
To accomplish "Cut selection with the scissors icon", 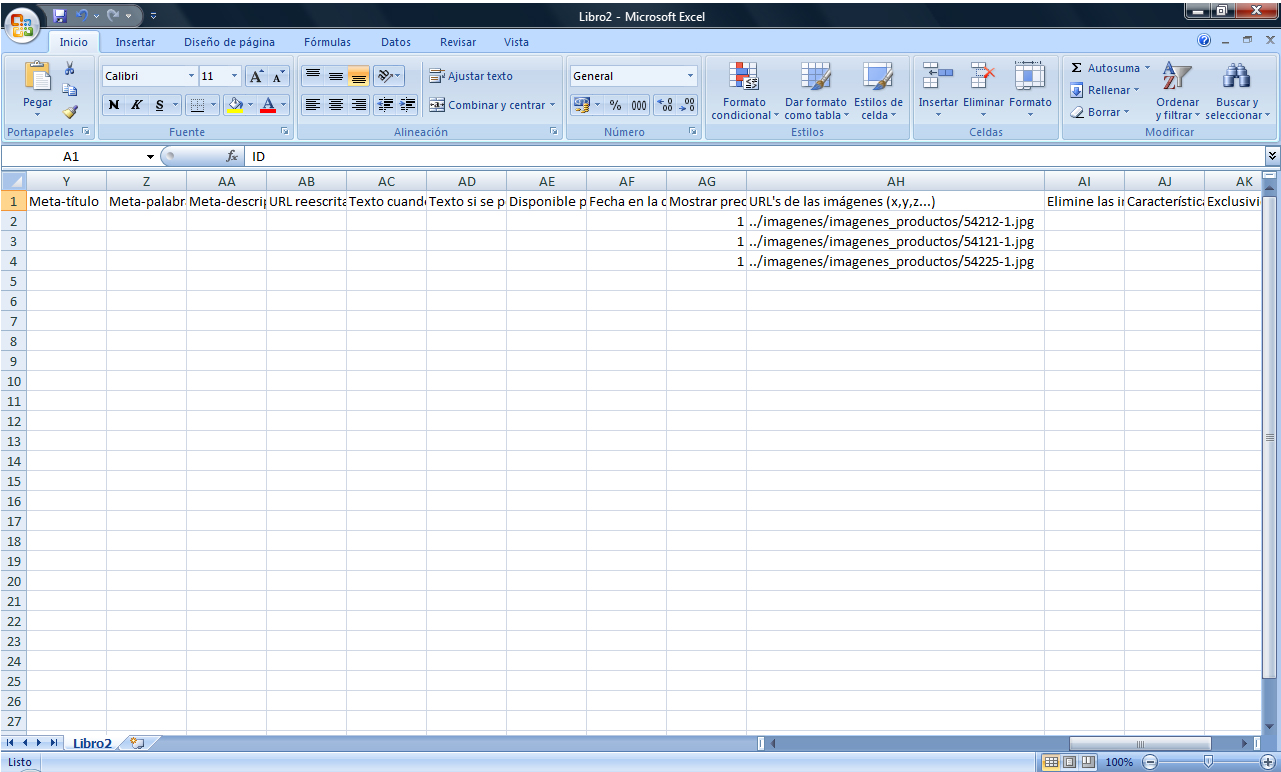I will [70, 69].
